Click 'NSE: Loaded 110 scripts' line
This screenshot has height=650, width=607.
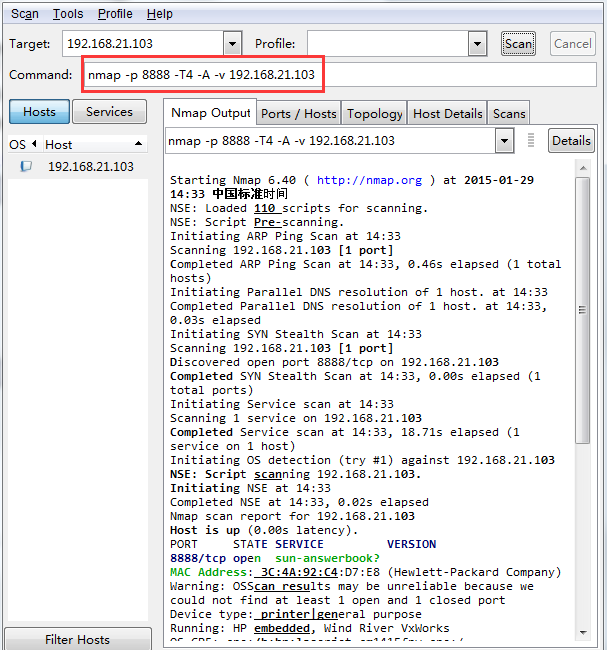click(x=299, y=208)
